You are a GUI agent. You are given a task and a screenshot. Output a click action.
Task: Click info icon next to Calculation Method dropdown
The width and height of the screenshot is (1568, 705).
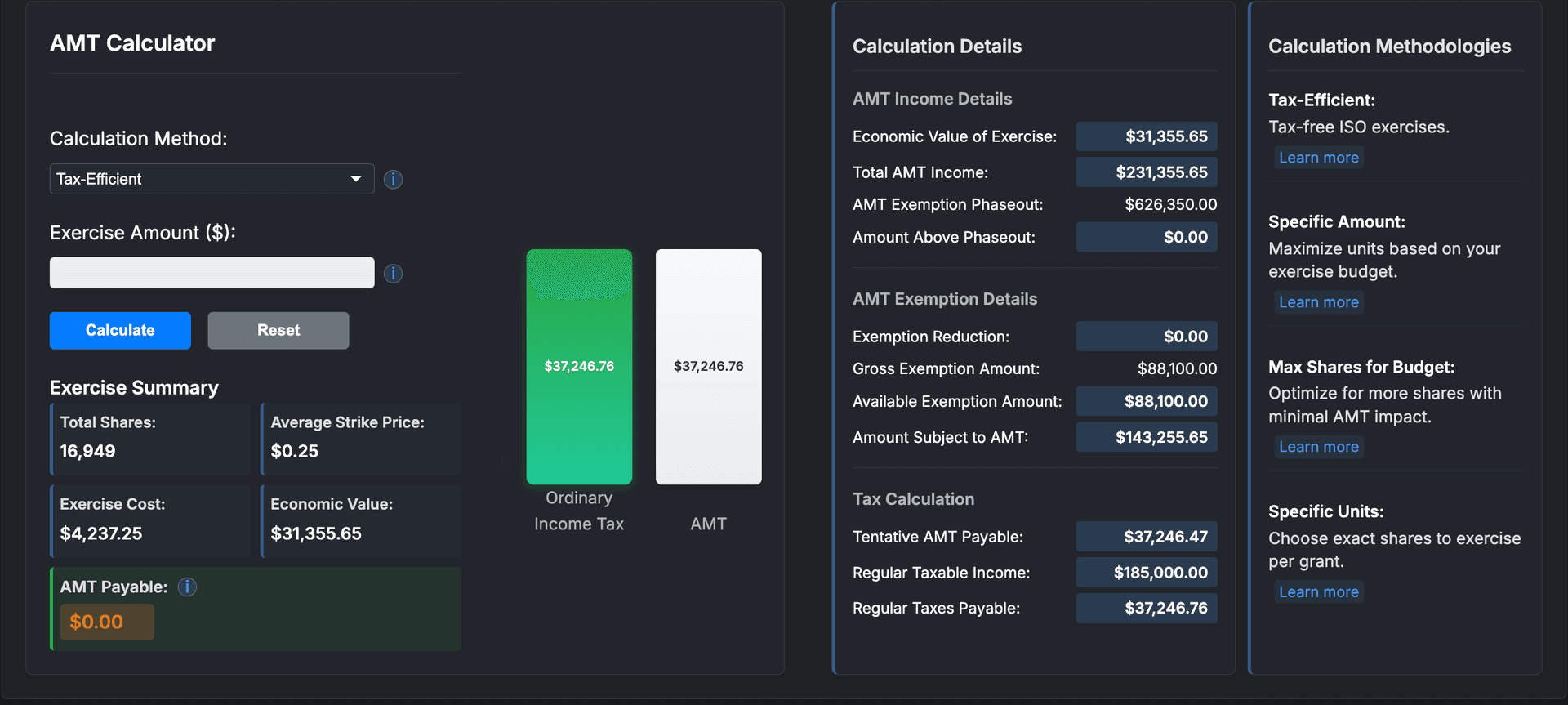[393, 179]
